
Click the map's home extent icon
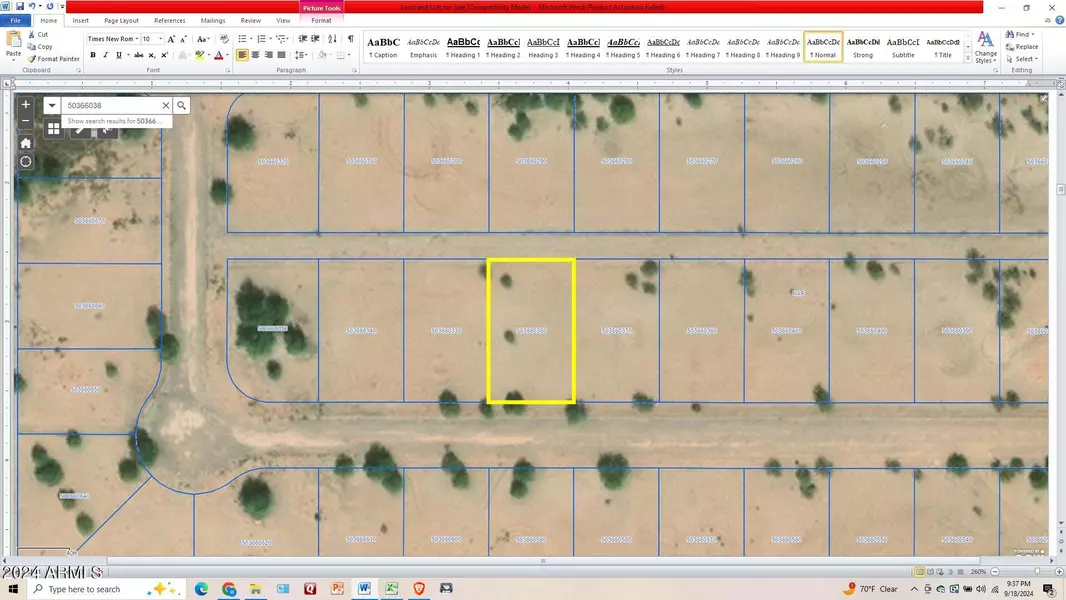(25, 143)
